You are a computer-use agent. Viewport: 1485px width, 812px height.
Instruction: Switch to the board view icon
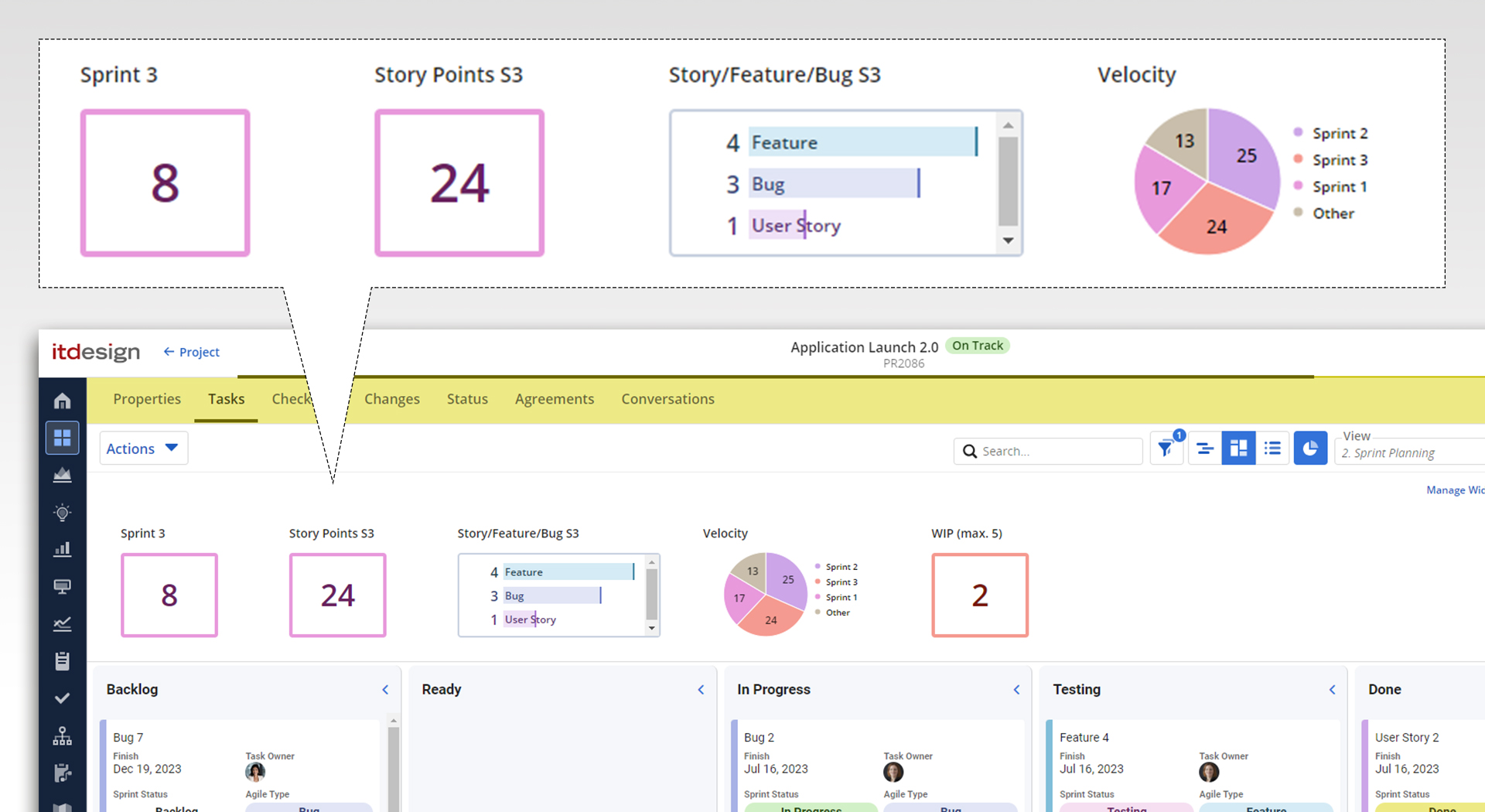click(1238, 449)
